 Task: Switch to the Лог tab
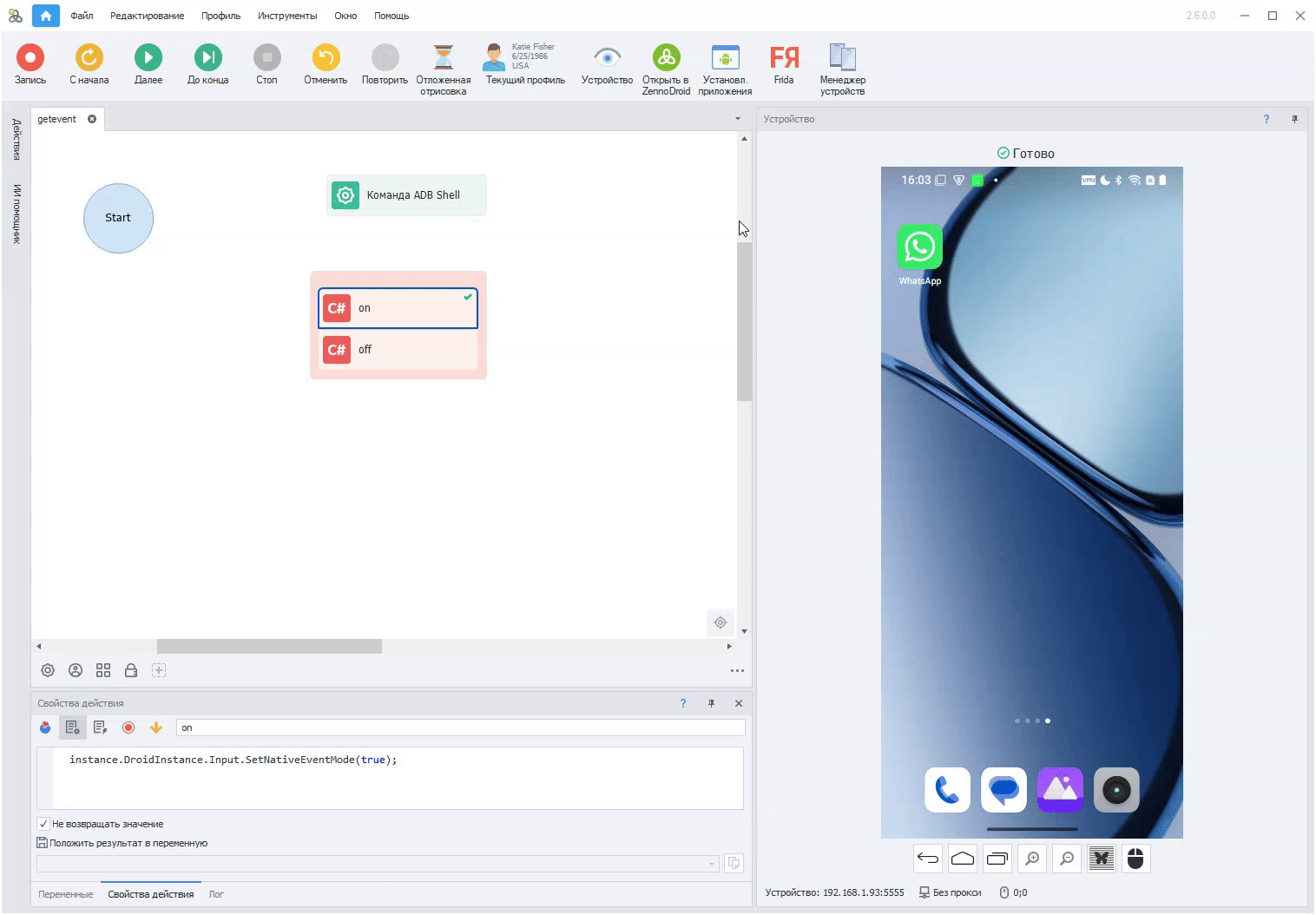tap(216, 894)
